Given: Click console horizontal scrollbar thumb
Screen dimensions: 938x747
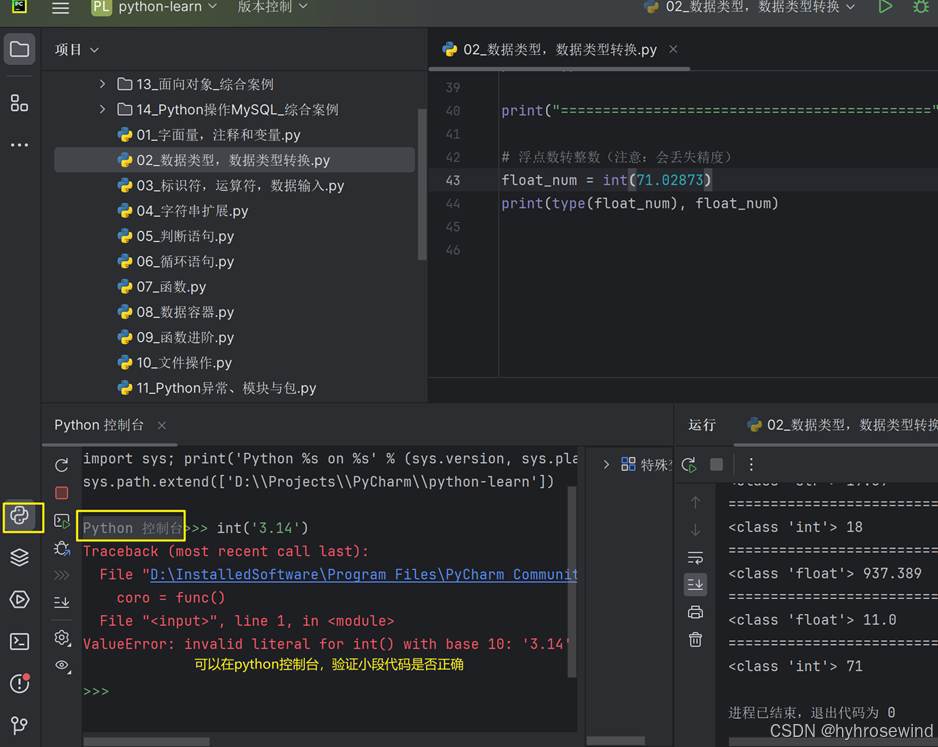Looking at the screenshot, I should (x=147, y=742).
